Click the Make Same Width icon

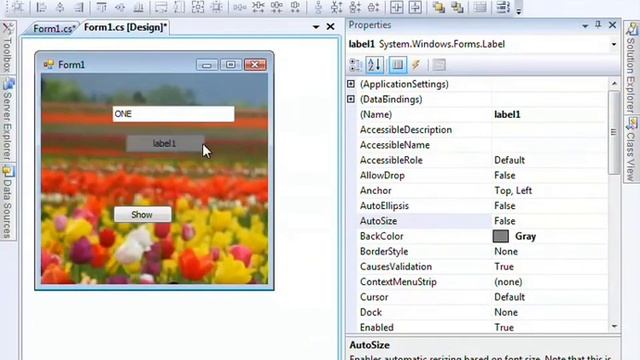(161, 7)
